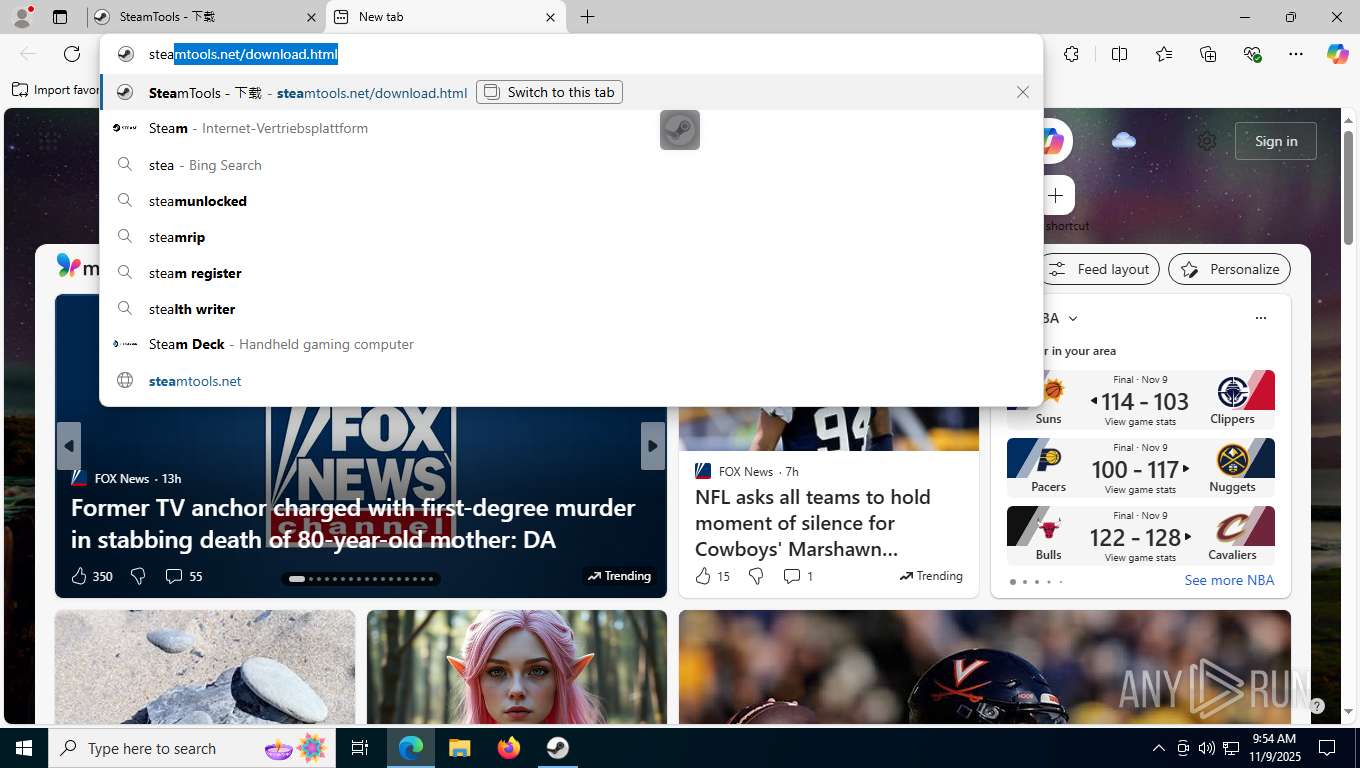Pick the 'stea - Bing Search' suggestion
1360x768 pixels.
click(x=571, y=165)
